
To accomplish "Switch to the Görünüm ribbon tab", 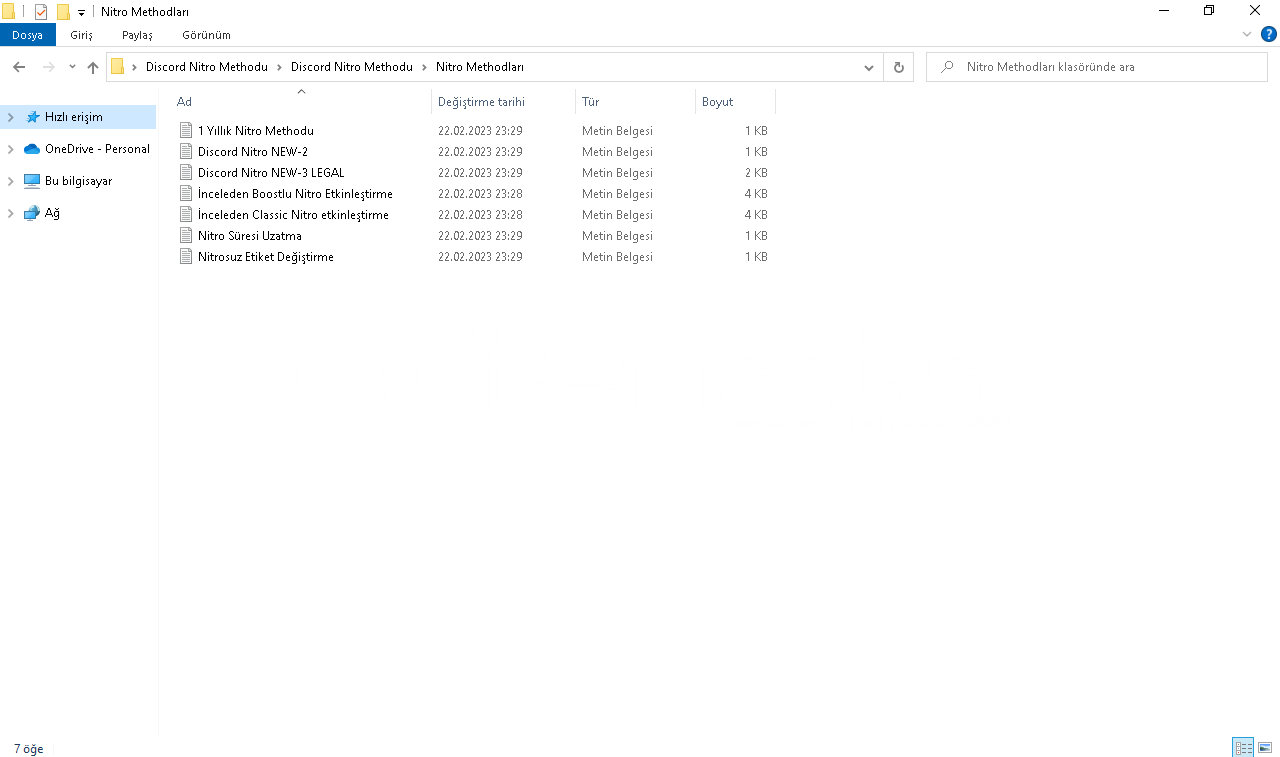I will [206, 35].
